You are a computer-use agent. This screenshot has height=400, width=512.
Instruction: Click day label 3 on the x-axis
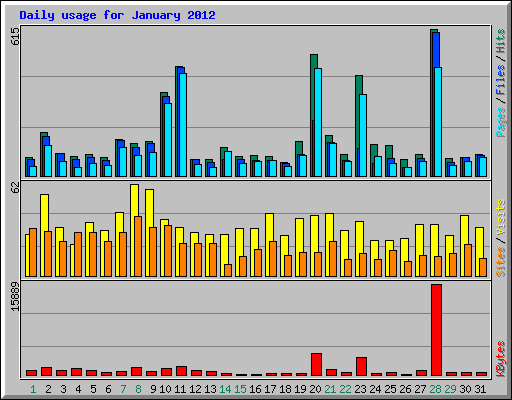[x=63, y=389]
